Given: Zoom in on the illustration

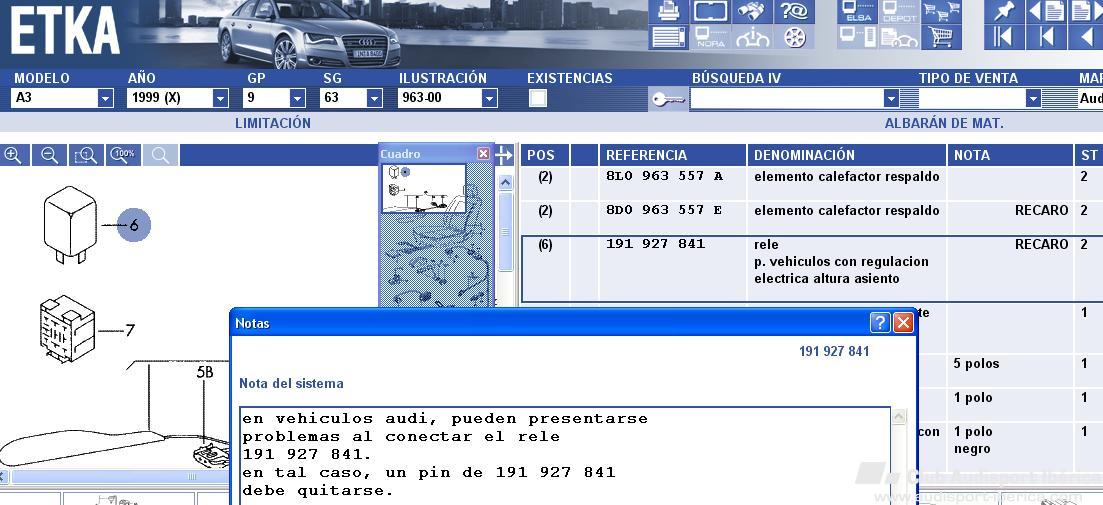Looking at the screenshot, I should (x=13, y=155).
